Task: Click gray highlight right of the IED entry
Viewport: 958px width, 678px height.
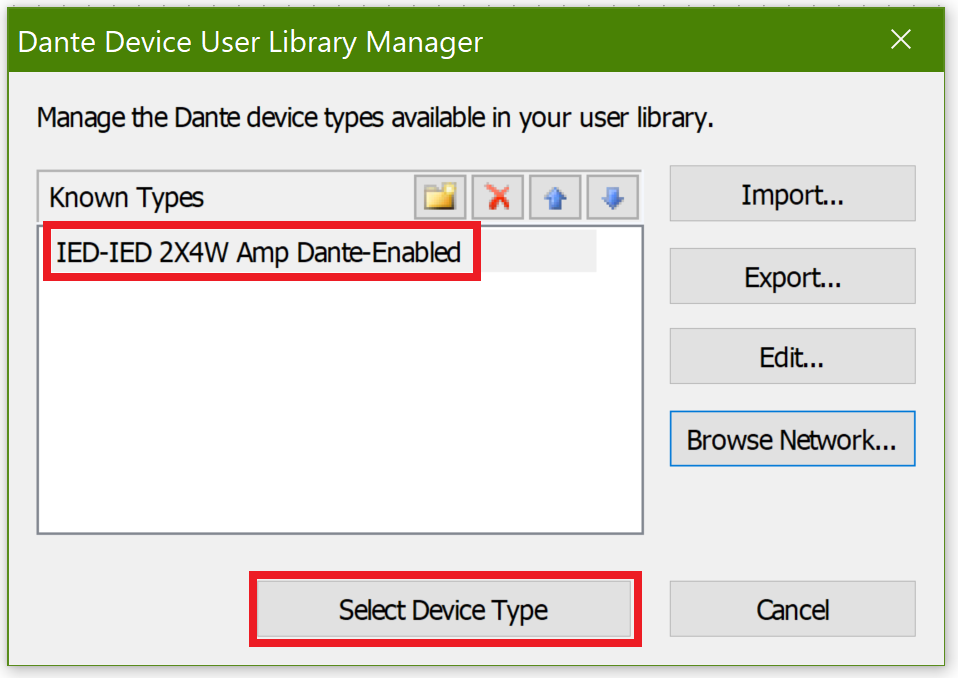Action: (538, 252)
